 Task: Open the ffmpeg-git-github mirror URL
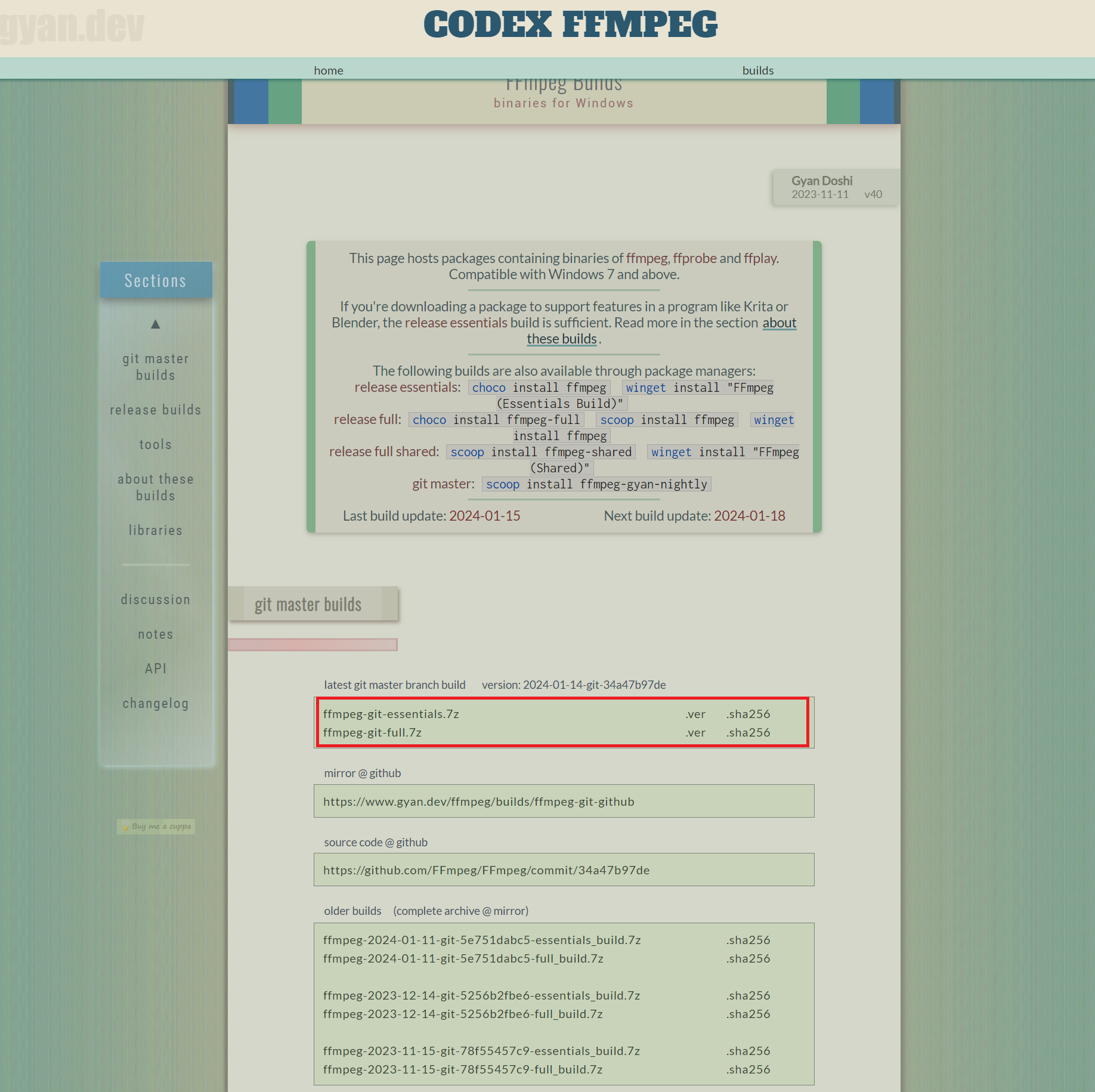(479, 802)
